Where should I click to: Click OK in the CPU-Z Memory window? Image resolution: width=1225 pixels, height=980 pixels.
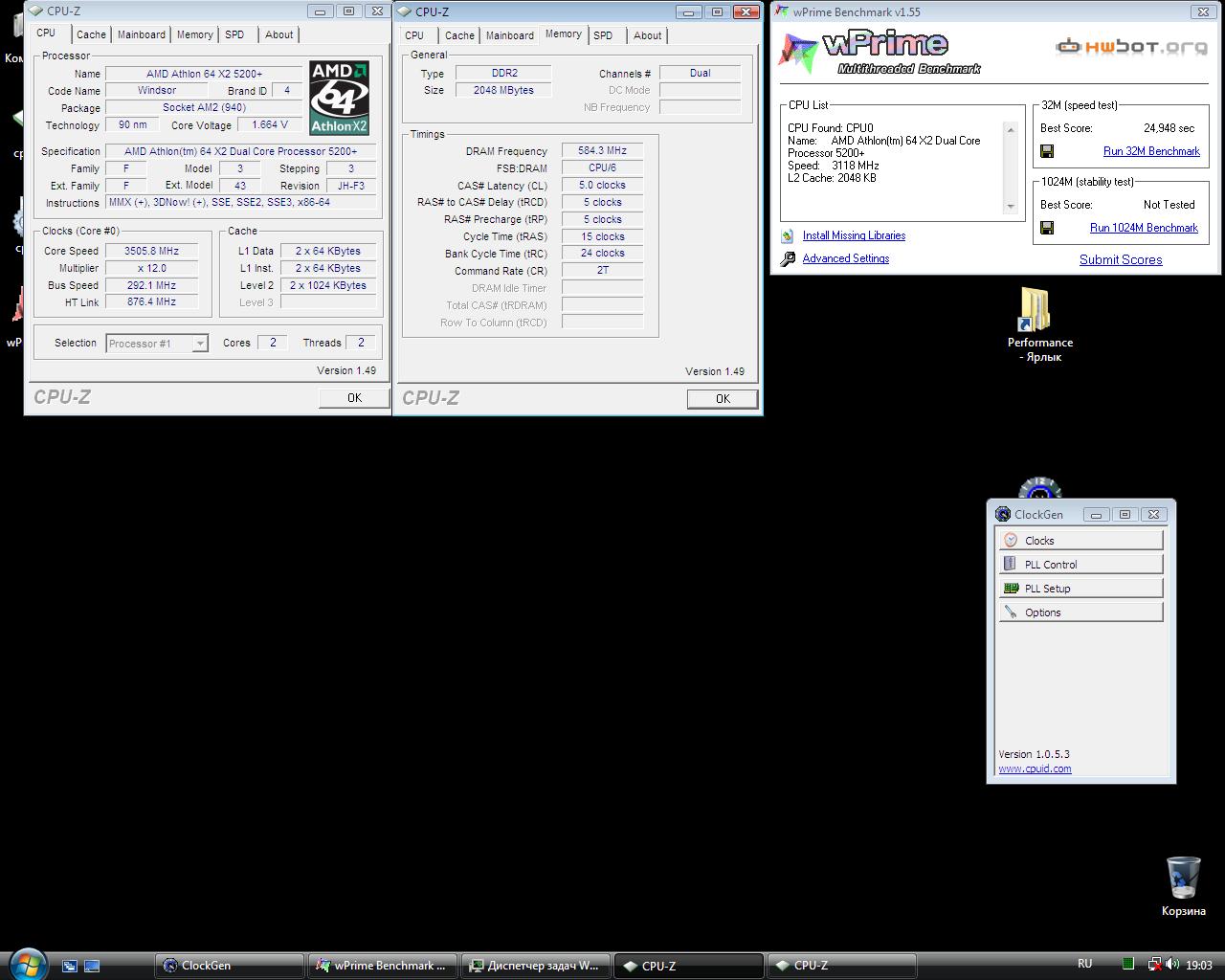pos(723,399)
